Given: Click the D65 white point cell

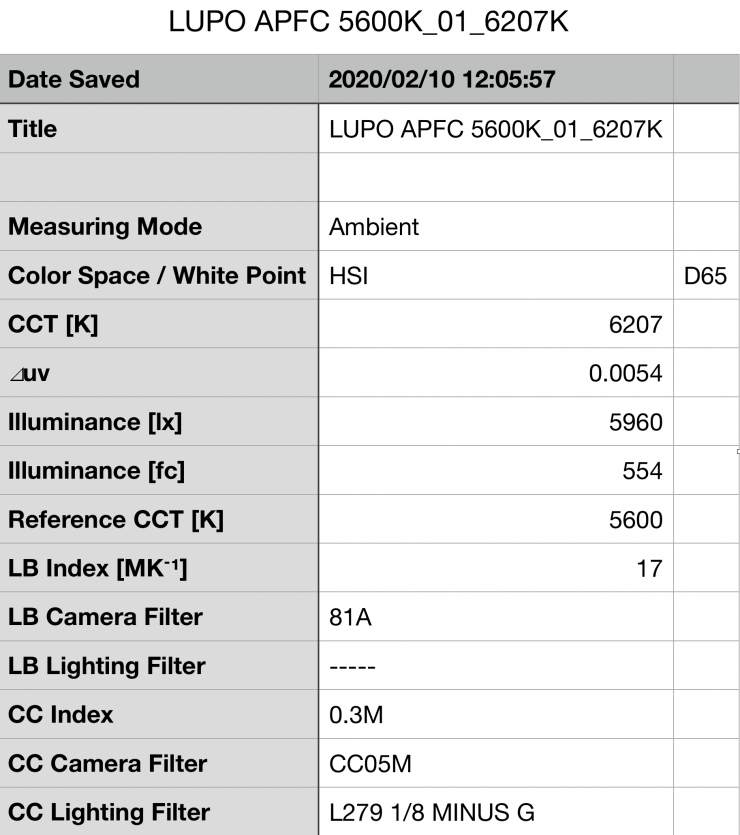Looking at the screenshot, I should 705,276.
